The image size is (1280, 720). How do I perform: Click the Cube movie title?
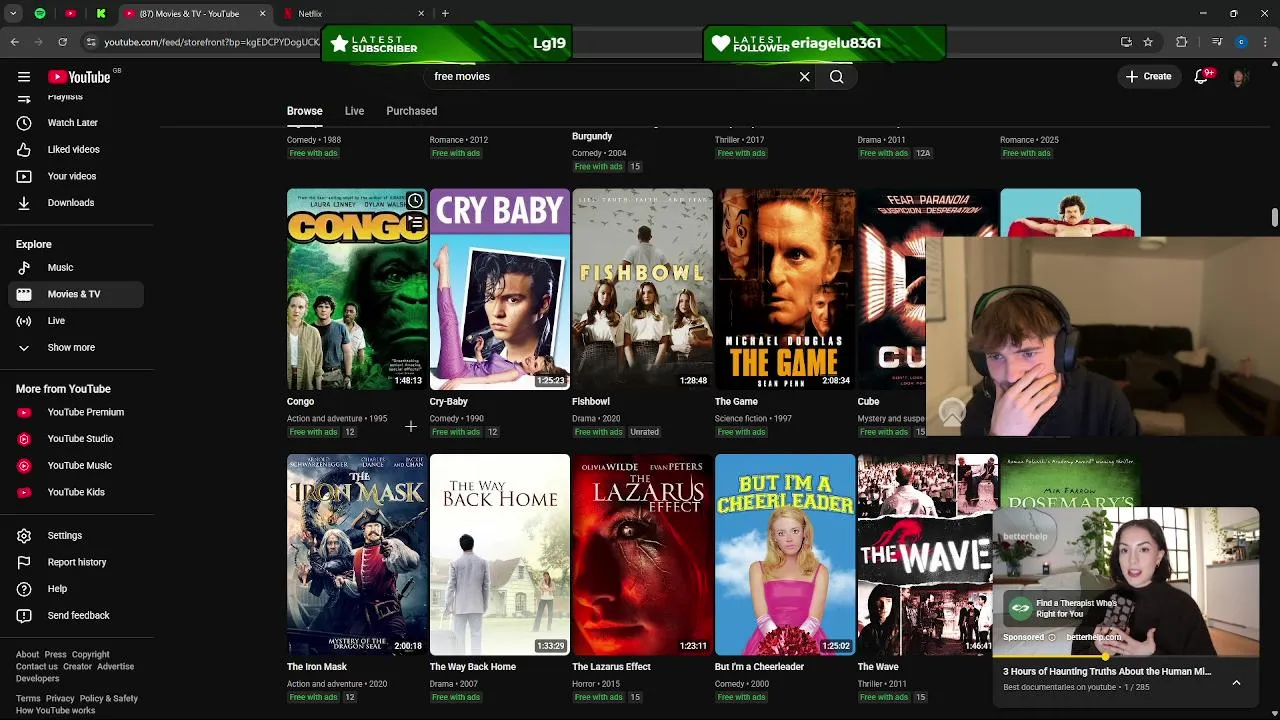(x=868, y=402)
